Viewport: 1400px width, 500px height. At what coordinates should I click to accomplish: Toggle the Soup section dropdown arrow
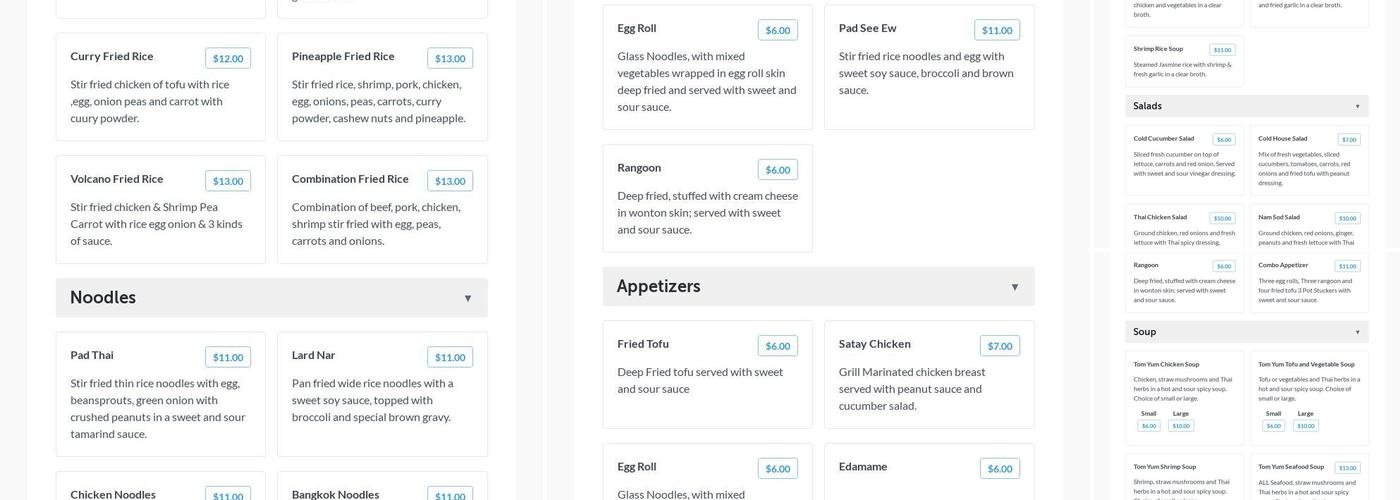1357,332
